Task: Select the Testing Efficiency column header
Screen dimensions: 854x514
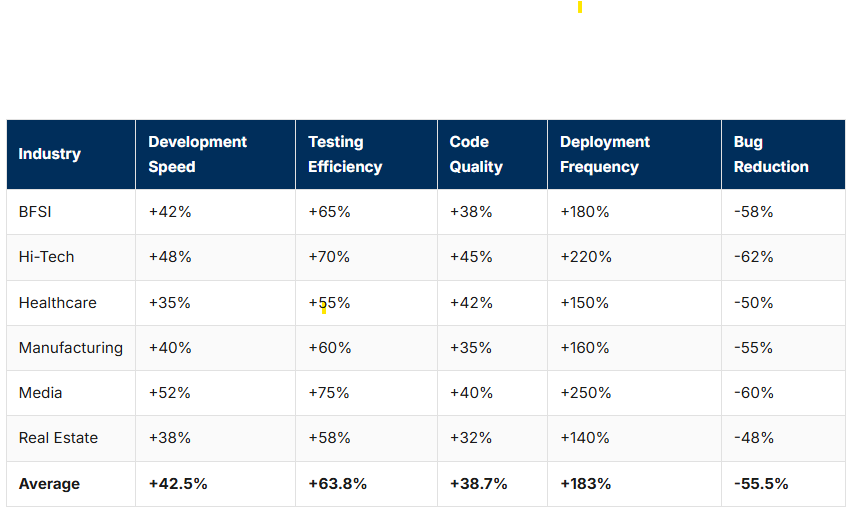Action: (x=345, y=154)
